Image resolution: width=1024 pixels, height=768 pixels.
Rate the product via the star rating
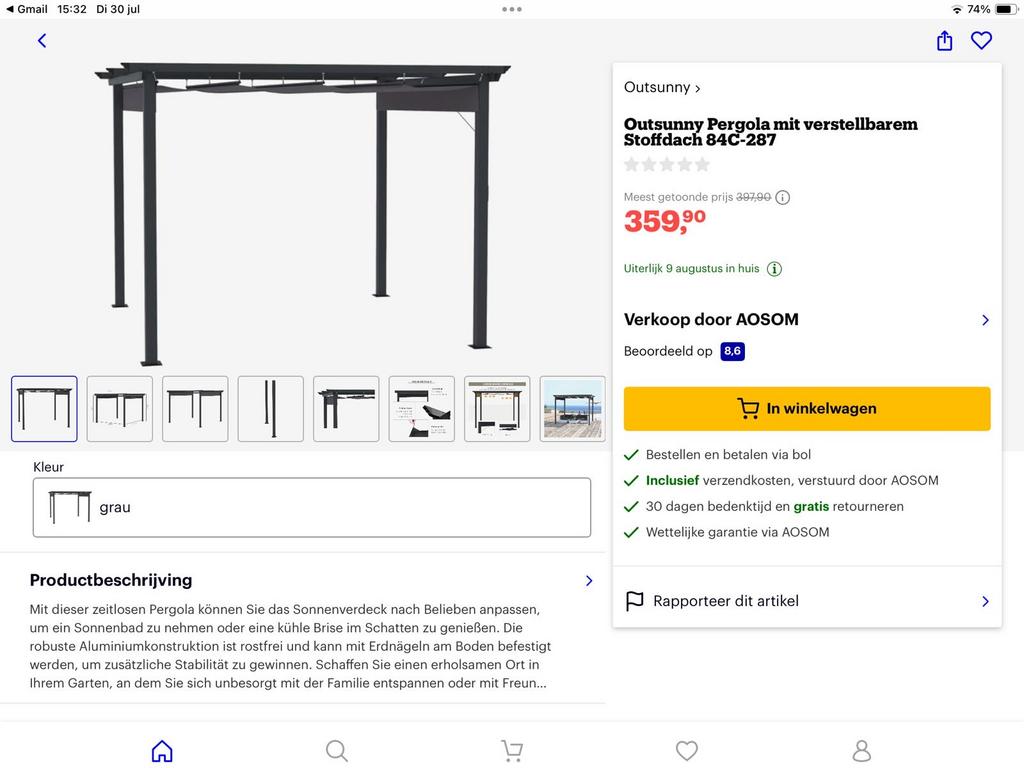tap(666, 164)
